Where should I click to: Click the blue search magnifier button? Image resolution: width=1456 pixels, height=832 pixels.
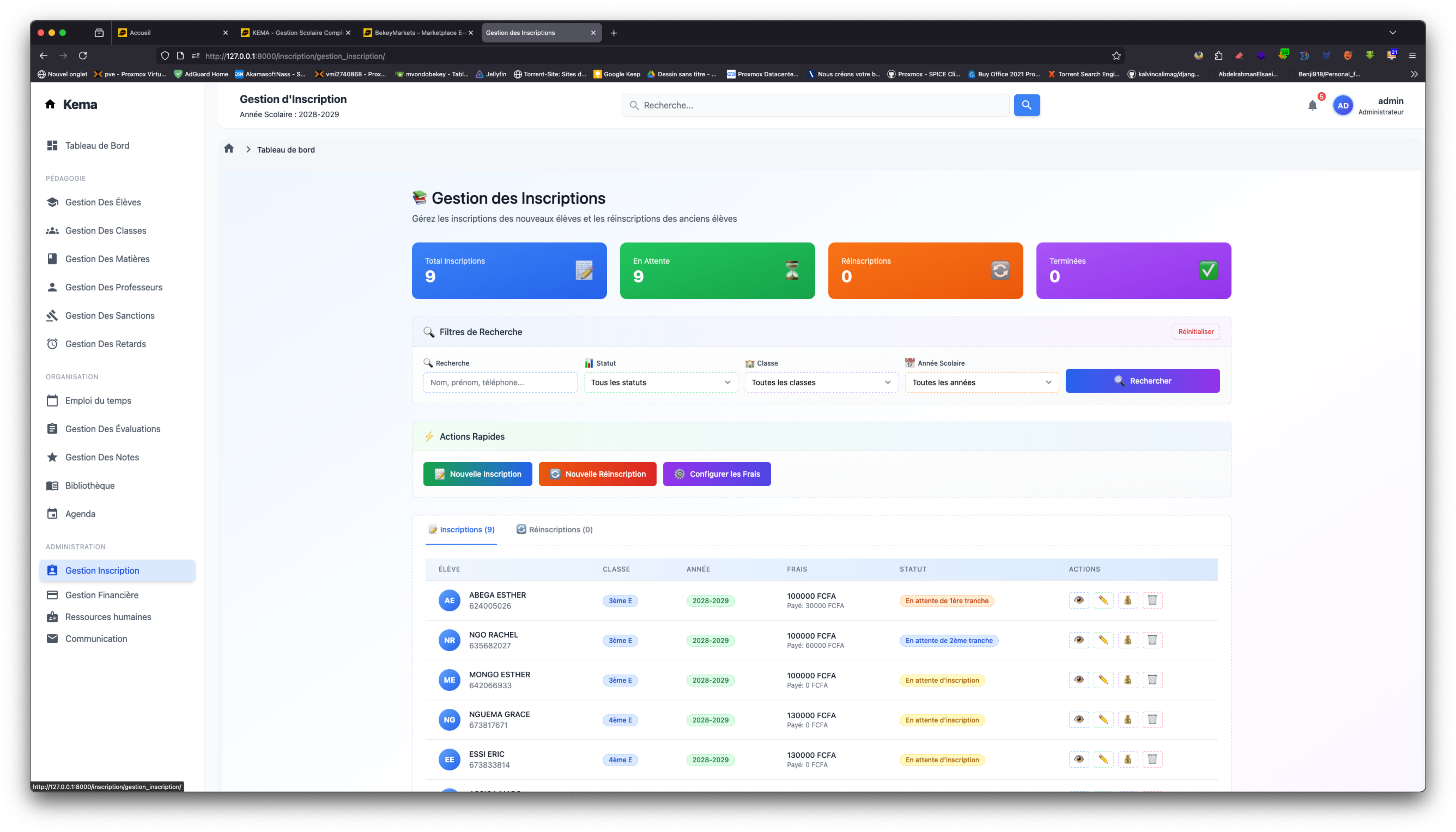click(x=1026, y=105)
